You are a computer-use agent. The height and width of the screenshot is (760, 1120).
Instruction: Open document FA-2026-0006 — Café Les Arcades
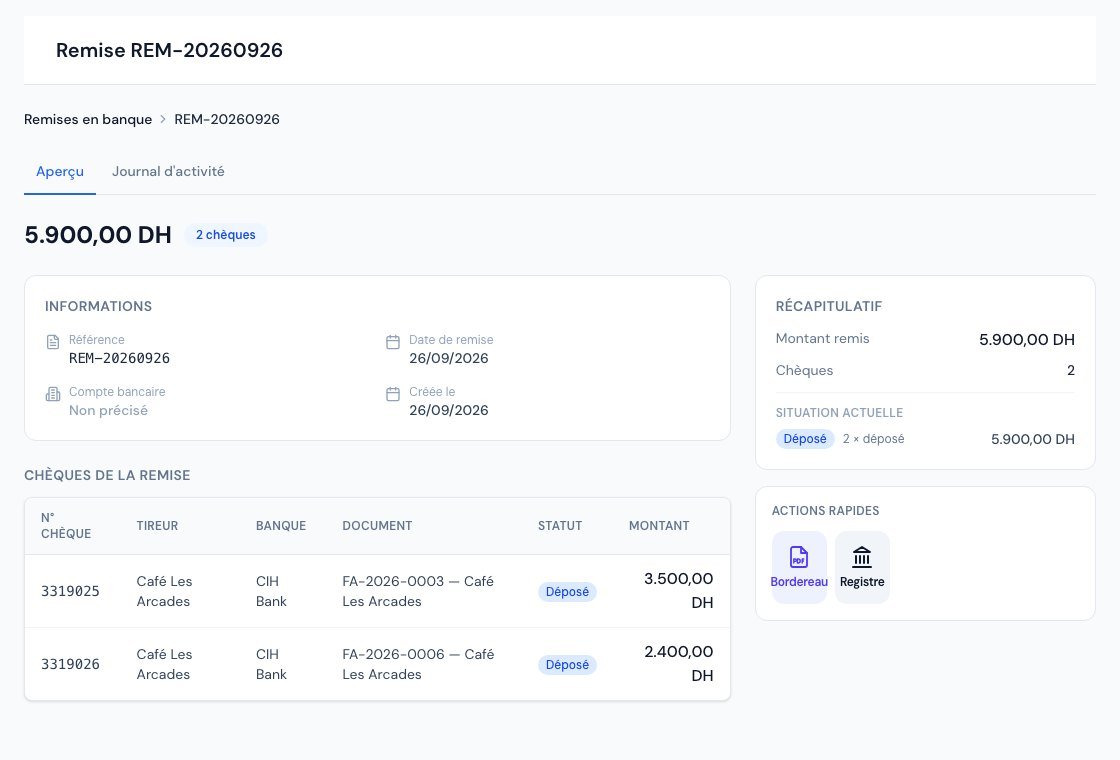(418, 664)
